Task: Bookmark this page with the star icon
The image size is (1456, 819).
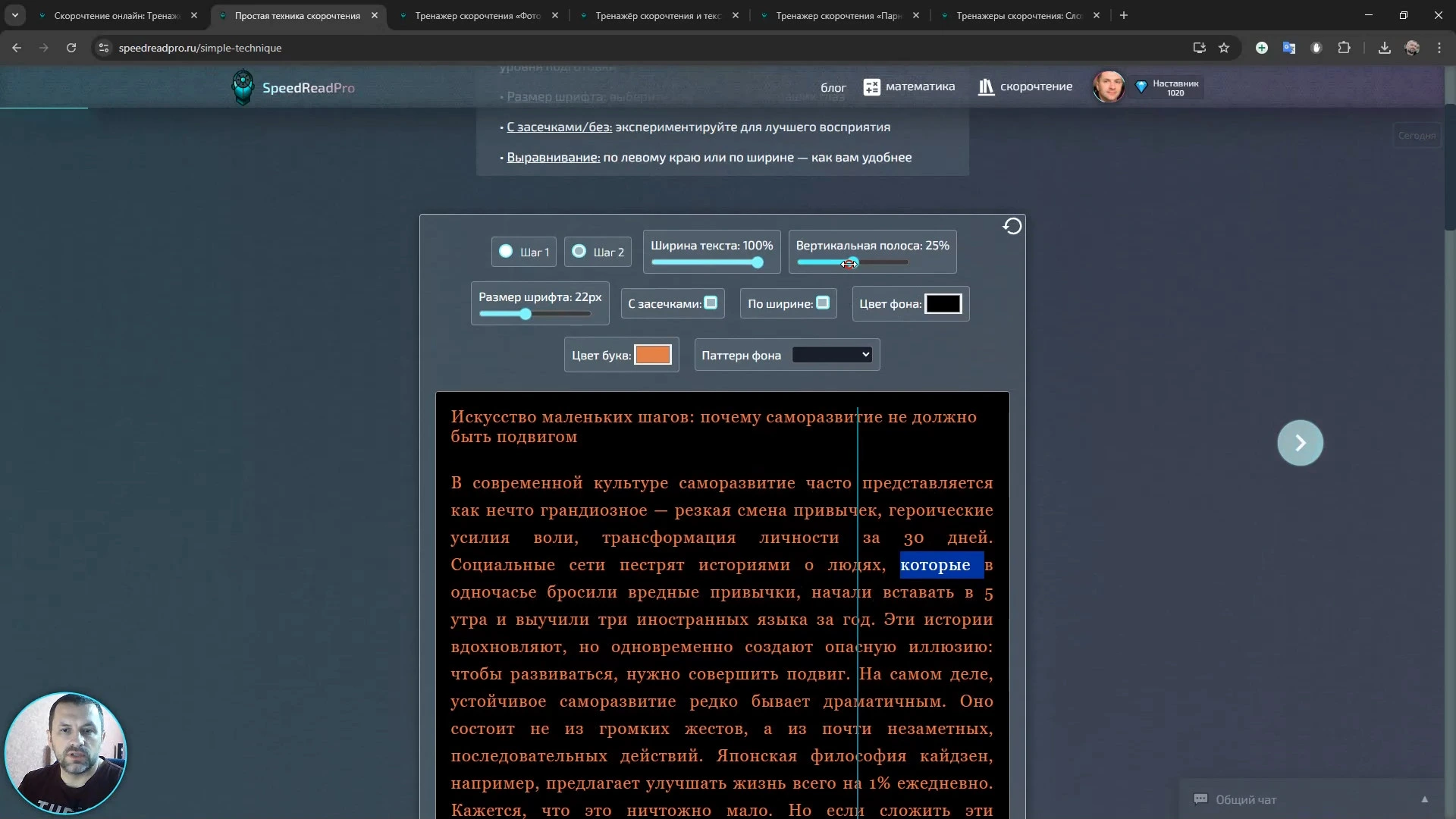Action: (1224, 48)
